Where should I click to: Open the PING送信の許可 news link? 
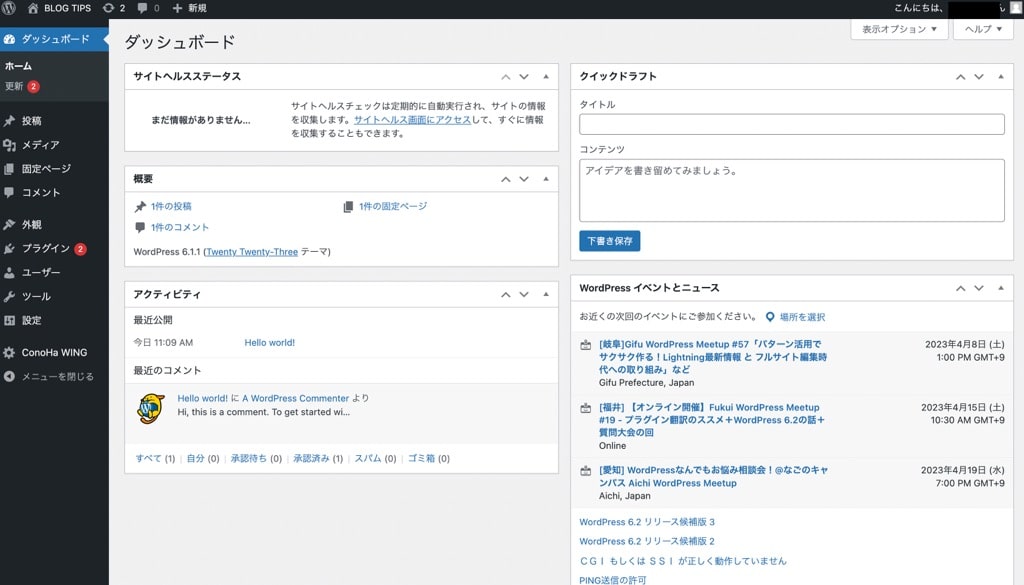pyautogui.click(x=613, y=580)
